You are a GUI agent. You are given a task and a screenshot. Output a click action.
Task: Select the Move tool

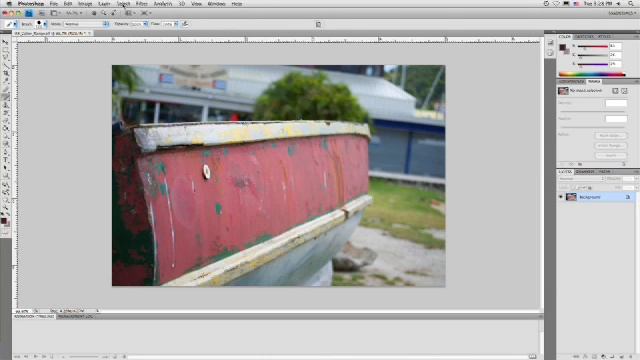[x=5, y=42]
